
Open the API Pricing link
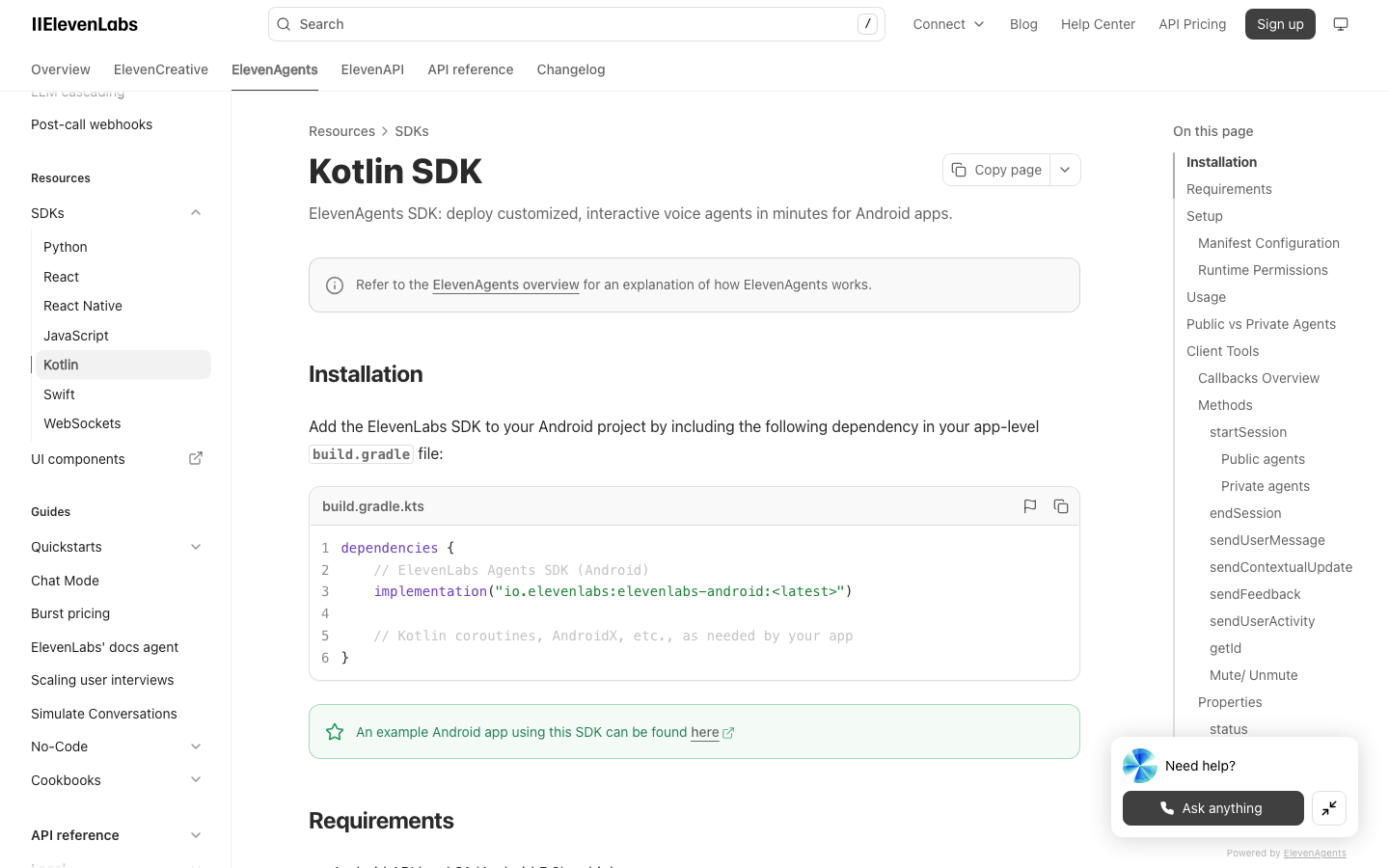1192,24
